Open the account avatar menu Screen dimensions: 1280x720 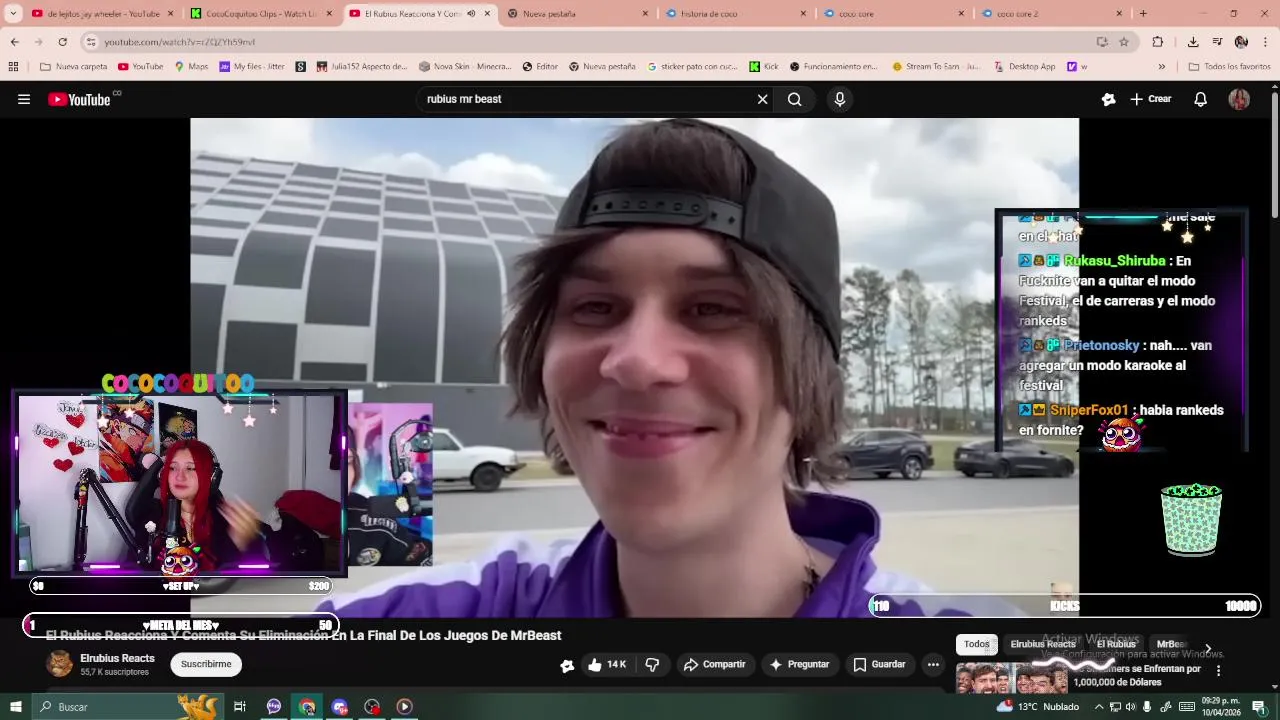coord(1239,99)
